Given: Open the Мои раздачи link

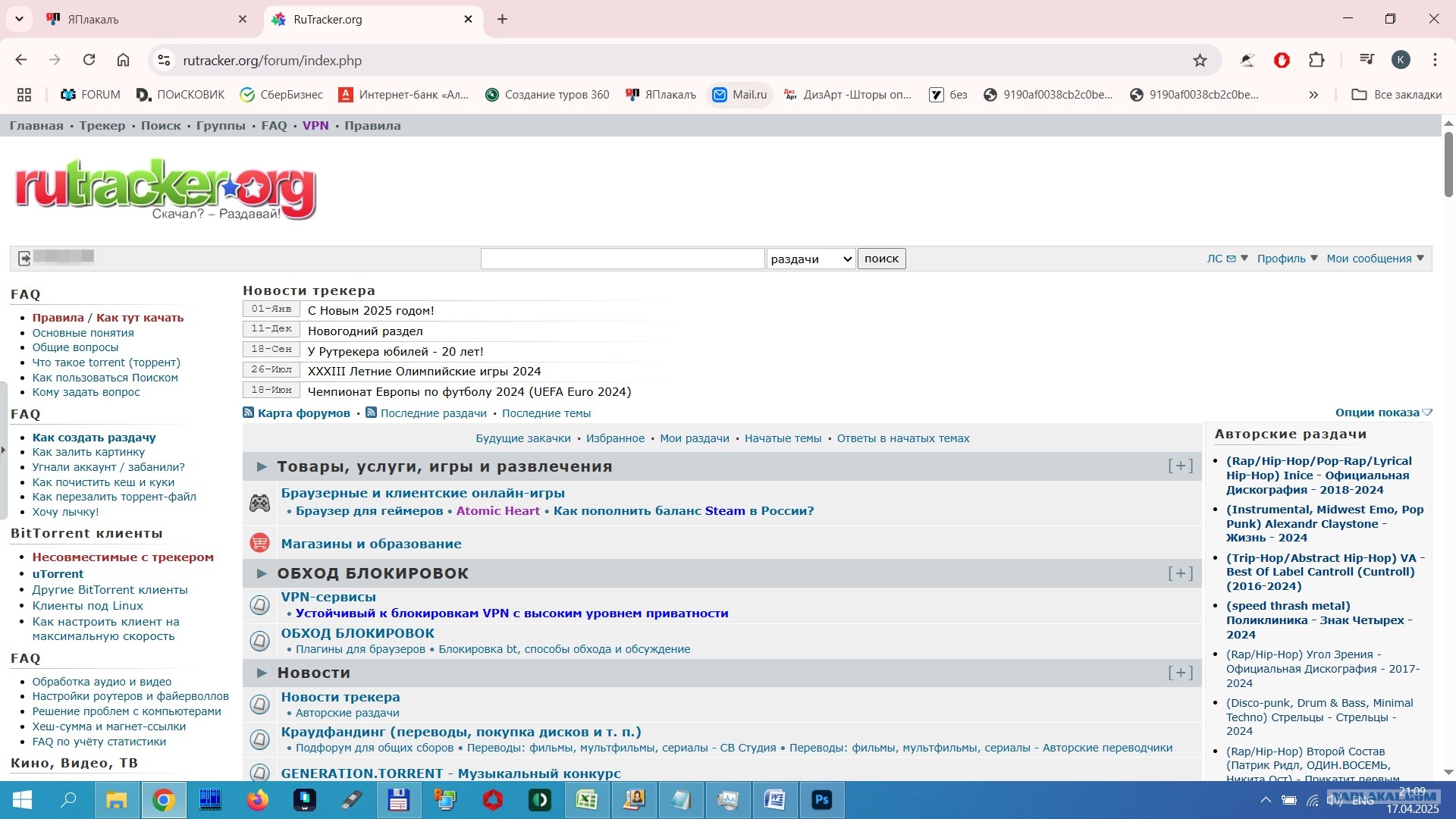Looking at the screenshot, I should coord(695,438).
